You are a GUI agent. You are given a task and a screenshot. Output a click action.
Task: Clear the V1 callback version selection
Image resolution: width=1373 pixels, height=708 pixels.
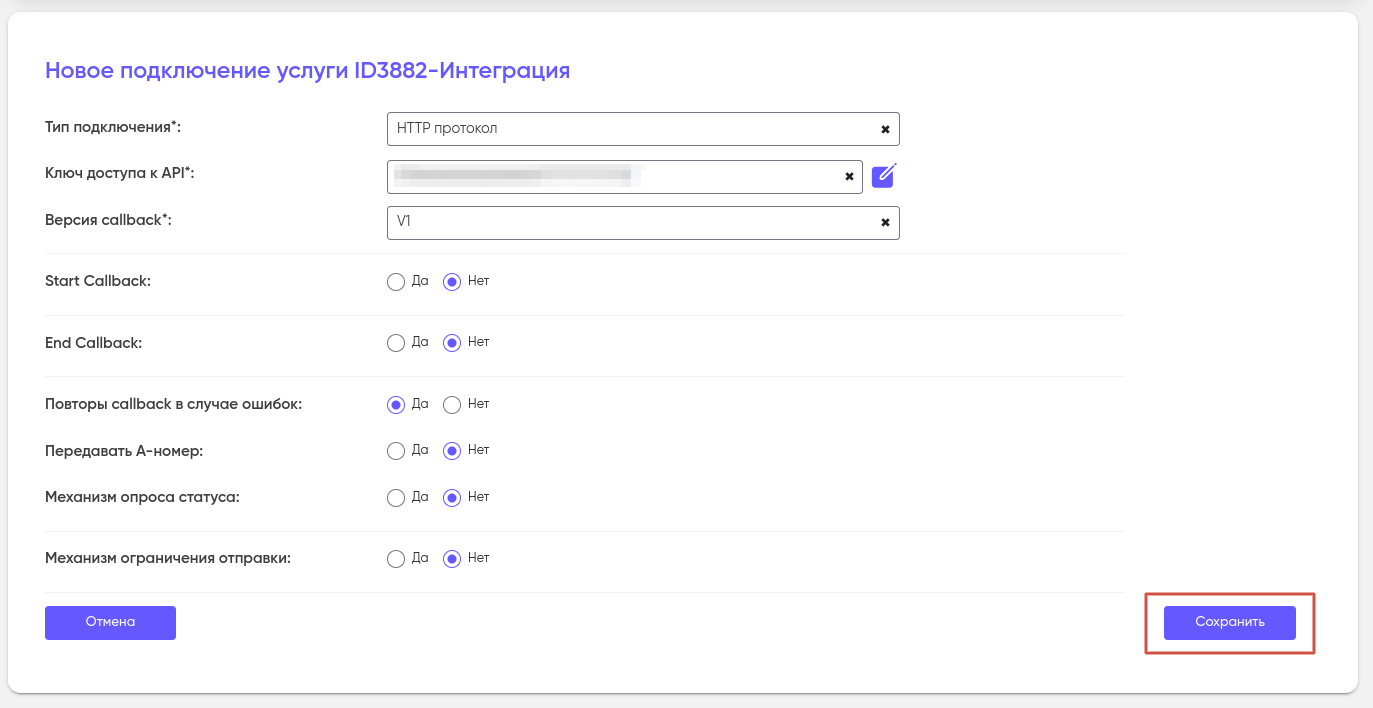(885, 223)
